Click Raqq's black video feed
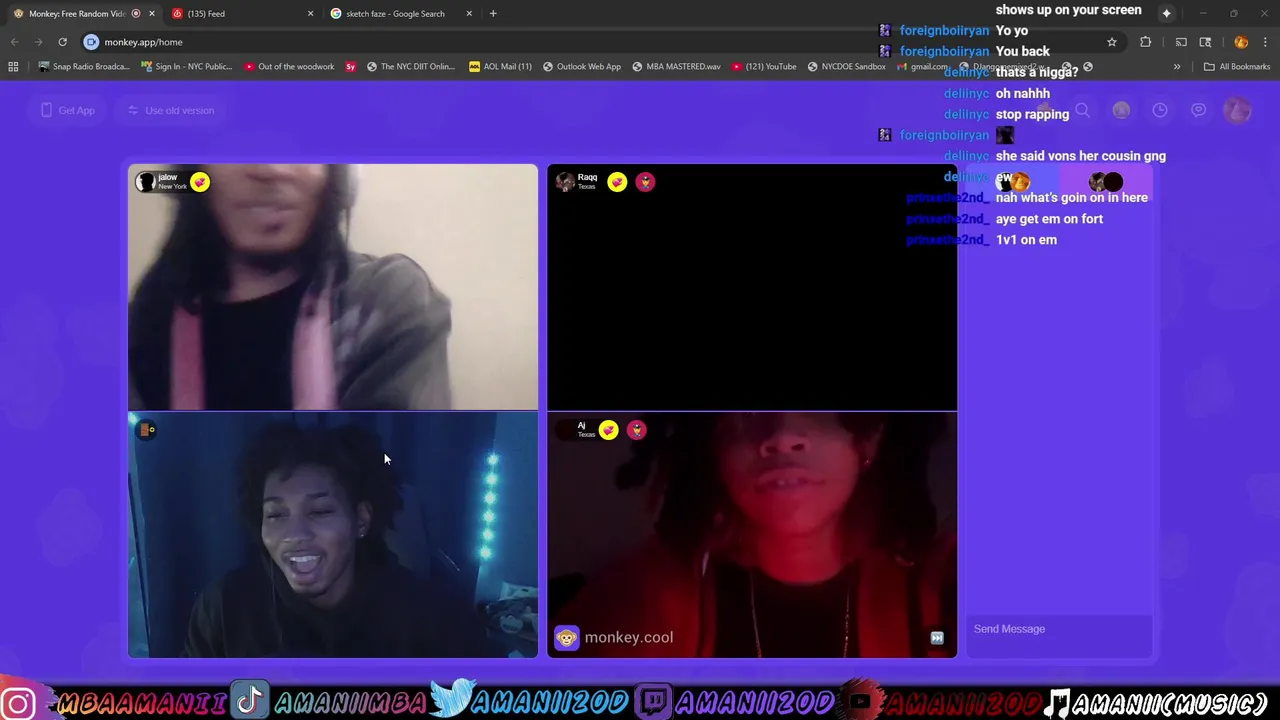 coord(752,287)
